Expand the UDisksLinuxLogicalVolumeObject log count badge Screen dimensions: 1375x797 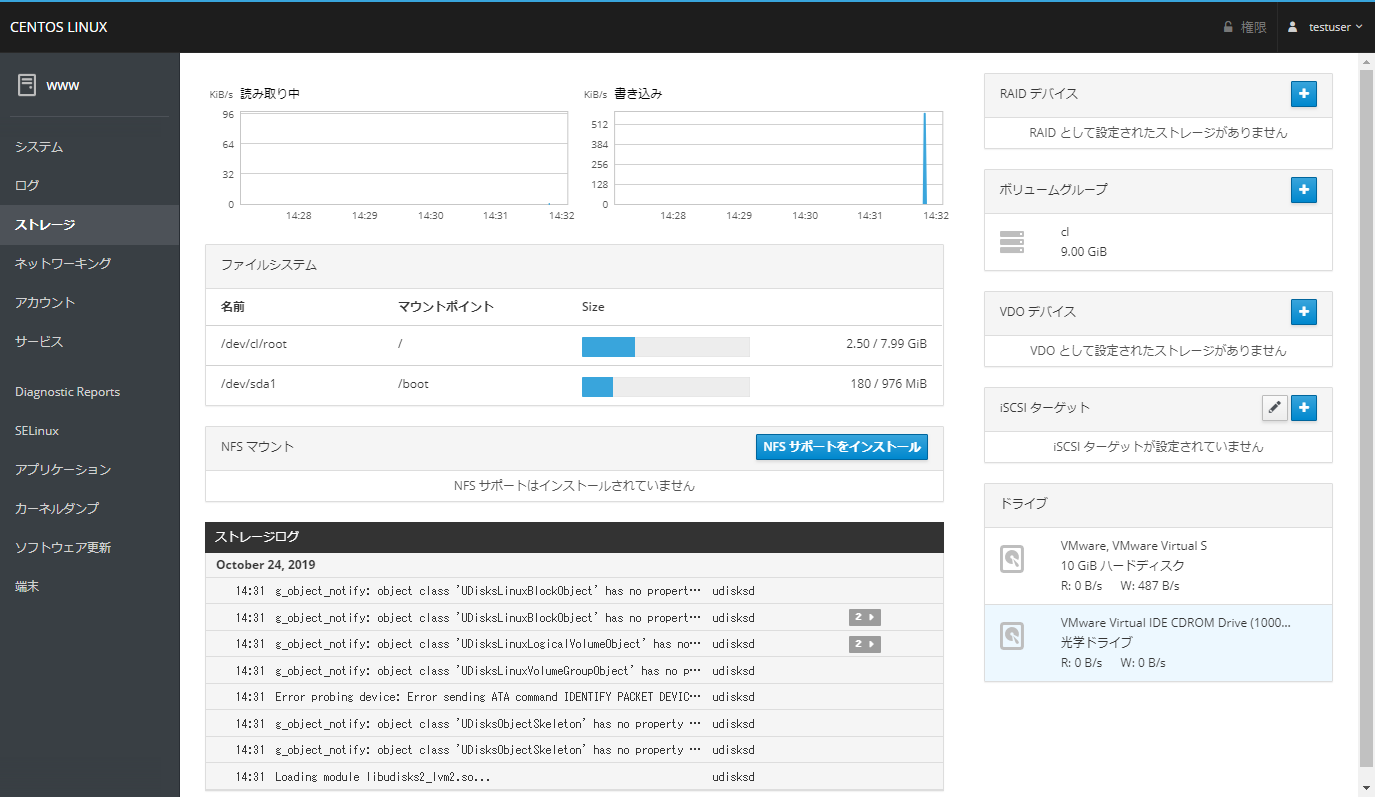864,644
